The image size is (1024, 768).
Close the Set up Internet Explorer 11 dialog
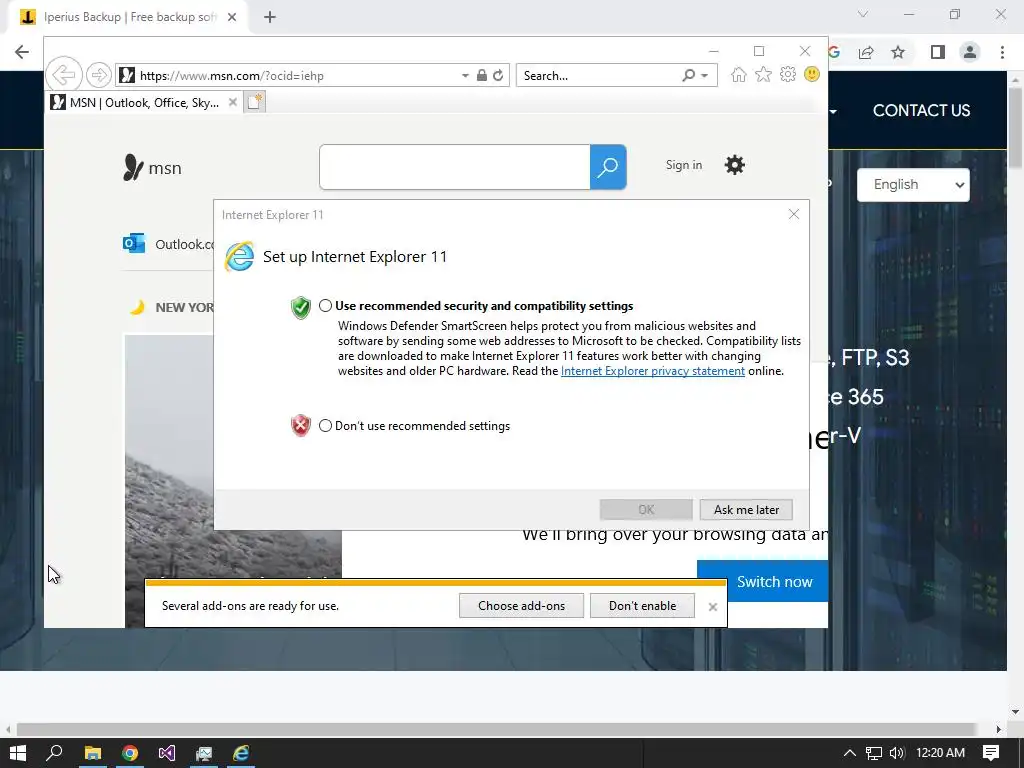(793, 214)
